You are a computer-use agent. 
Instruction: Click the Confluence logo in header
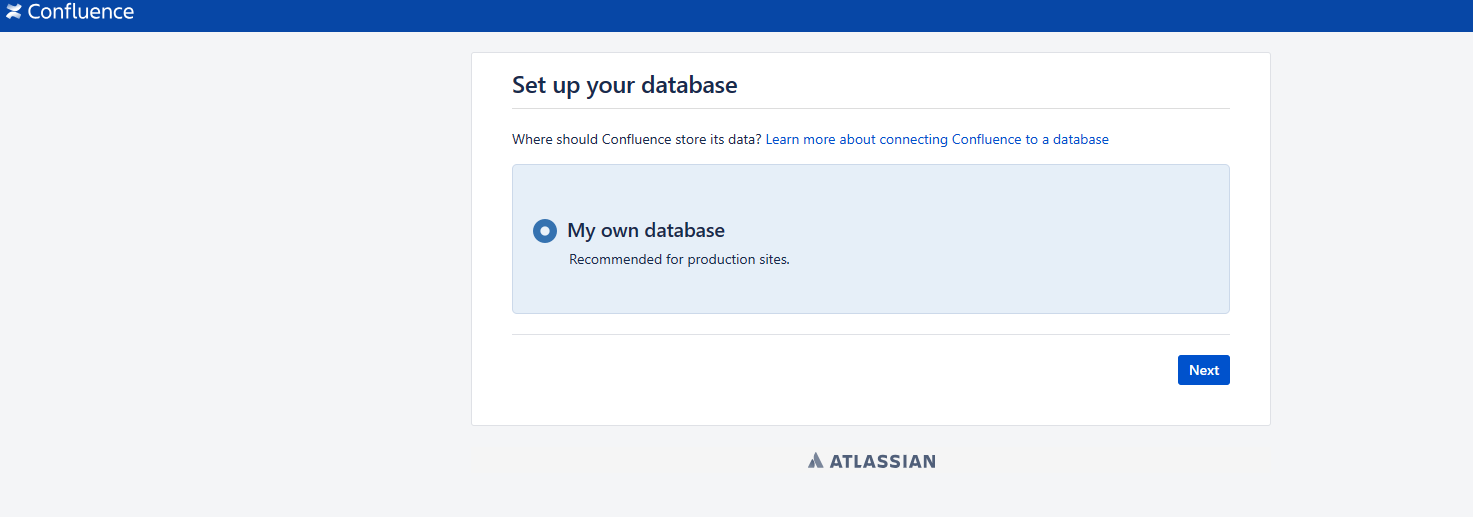point(70,12)
